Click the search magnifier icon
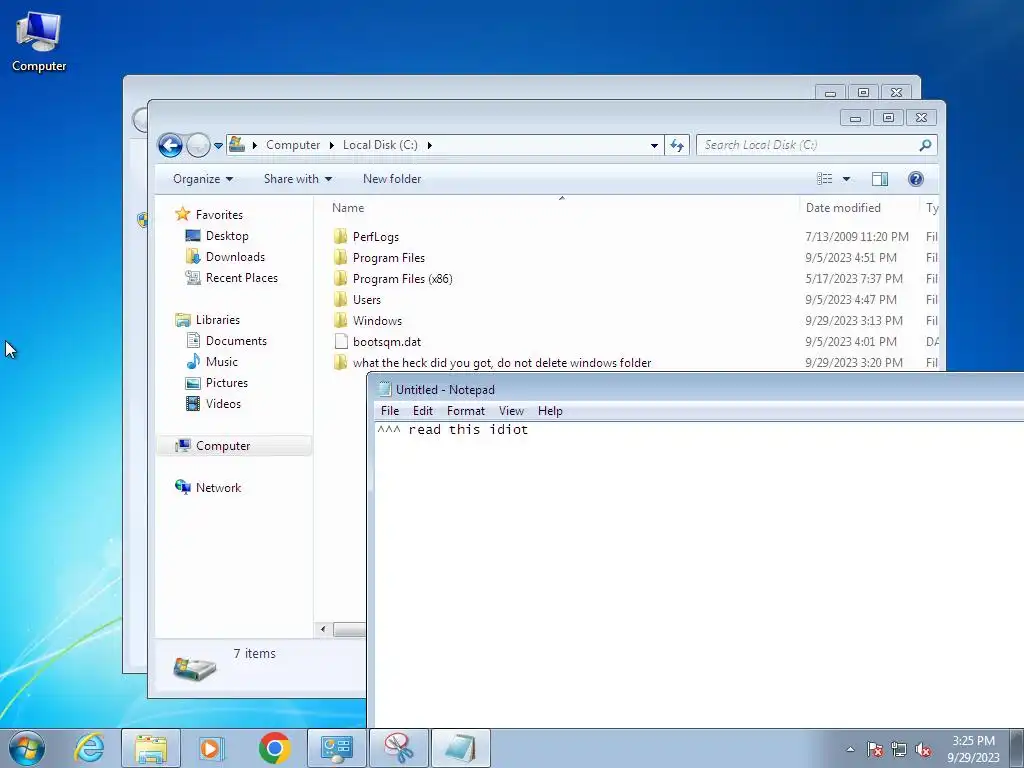 pyautogui.click(x=925, y=145)
